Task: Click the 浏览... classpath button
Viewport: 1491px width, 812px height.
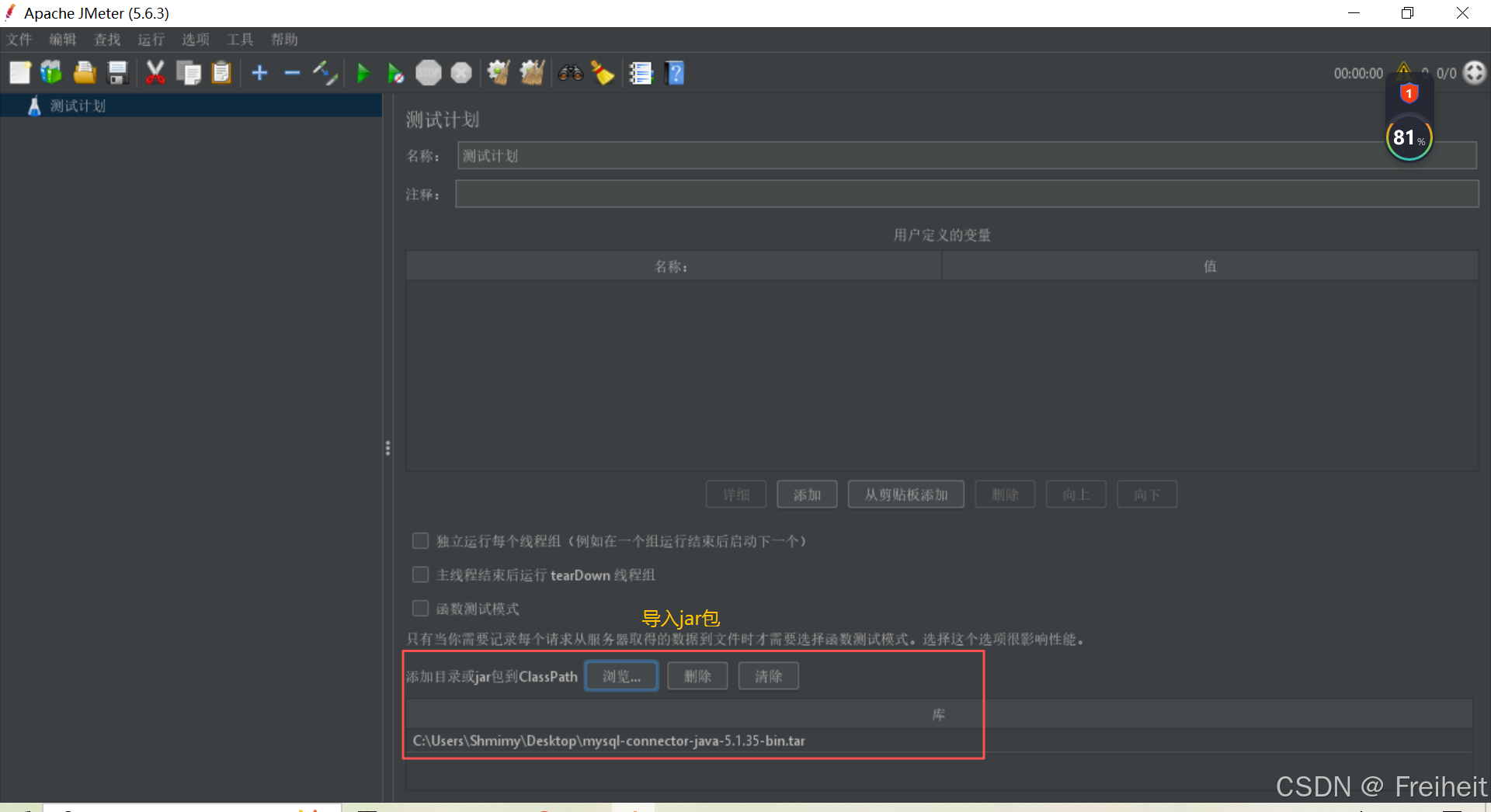Action: (621, 676)
